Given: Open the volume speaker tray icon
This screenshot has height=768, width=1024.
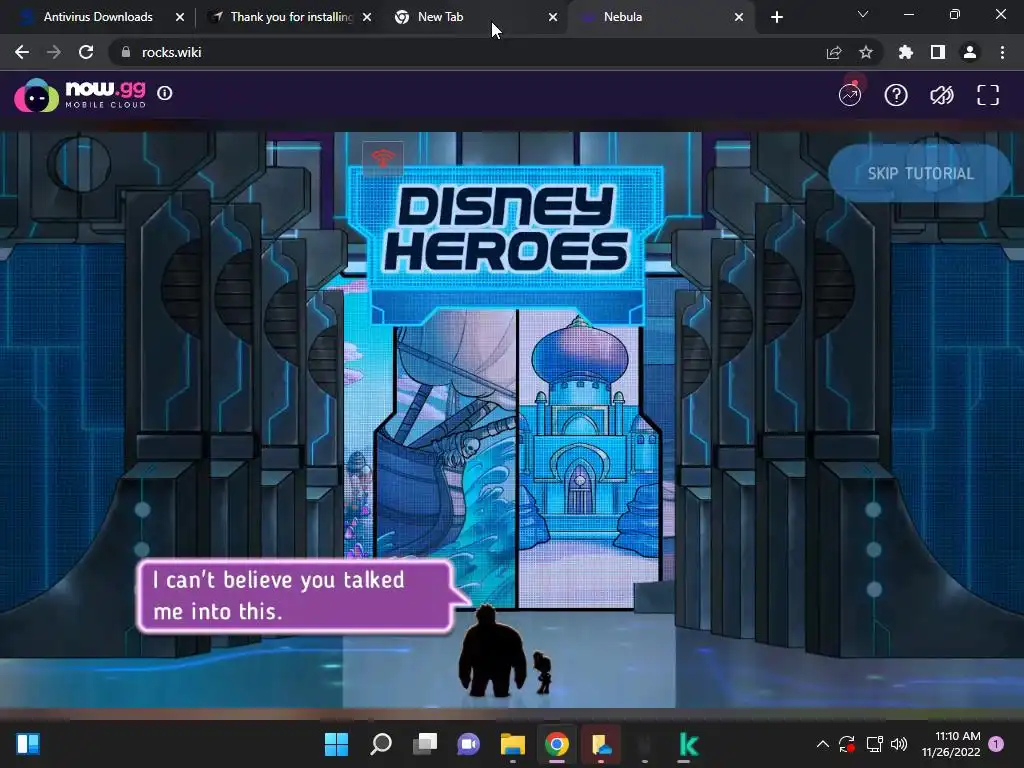Looking at the screenshot, I should [899, 744].
